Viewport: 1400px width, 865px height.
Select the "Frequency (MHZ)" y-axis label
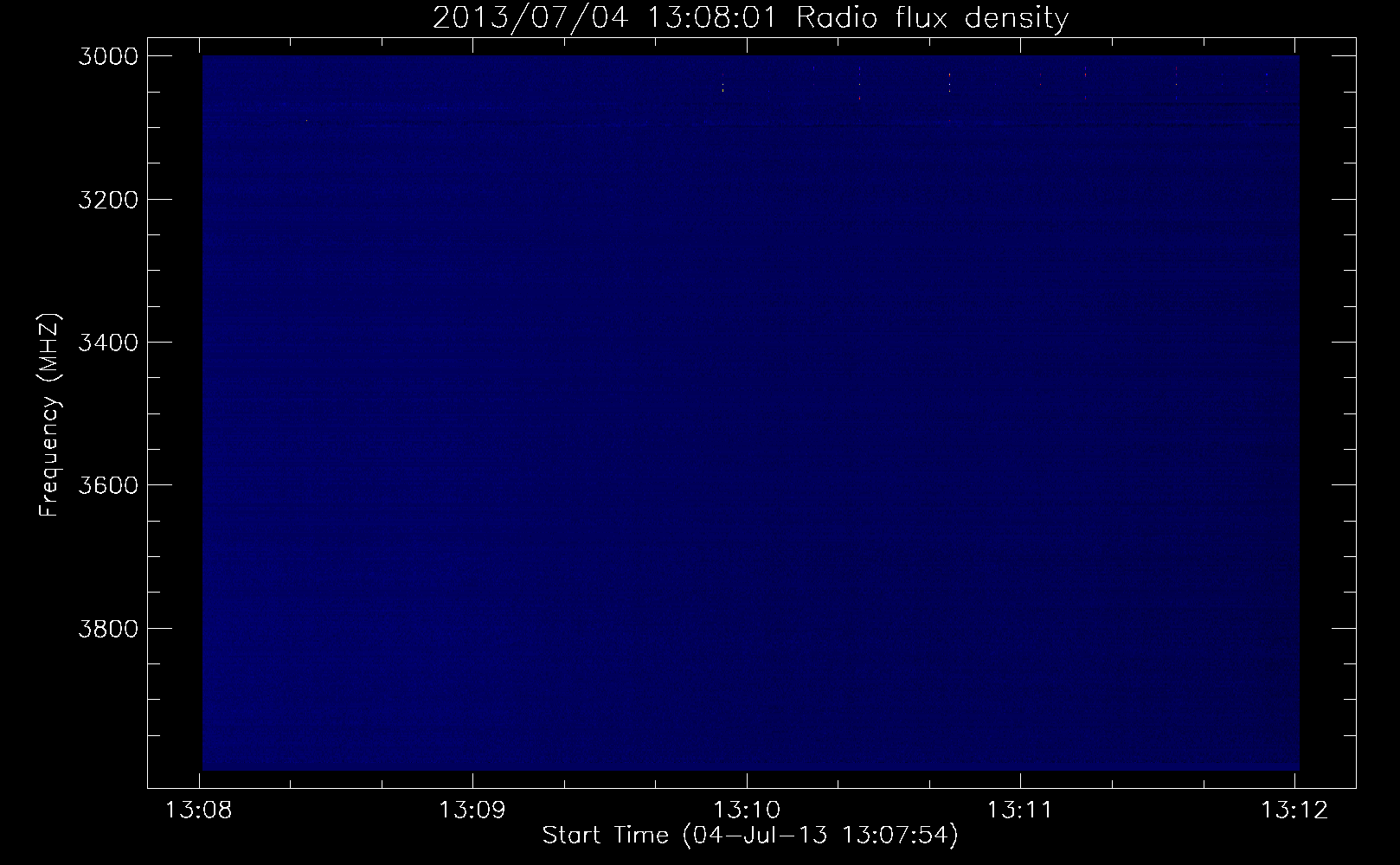[x=50, y=415]
